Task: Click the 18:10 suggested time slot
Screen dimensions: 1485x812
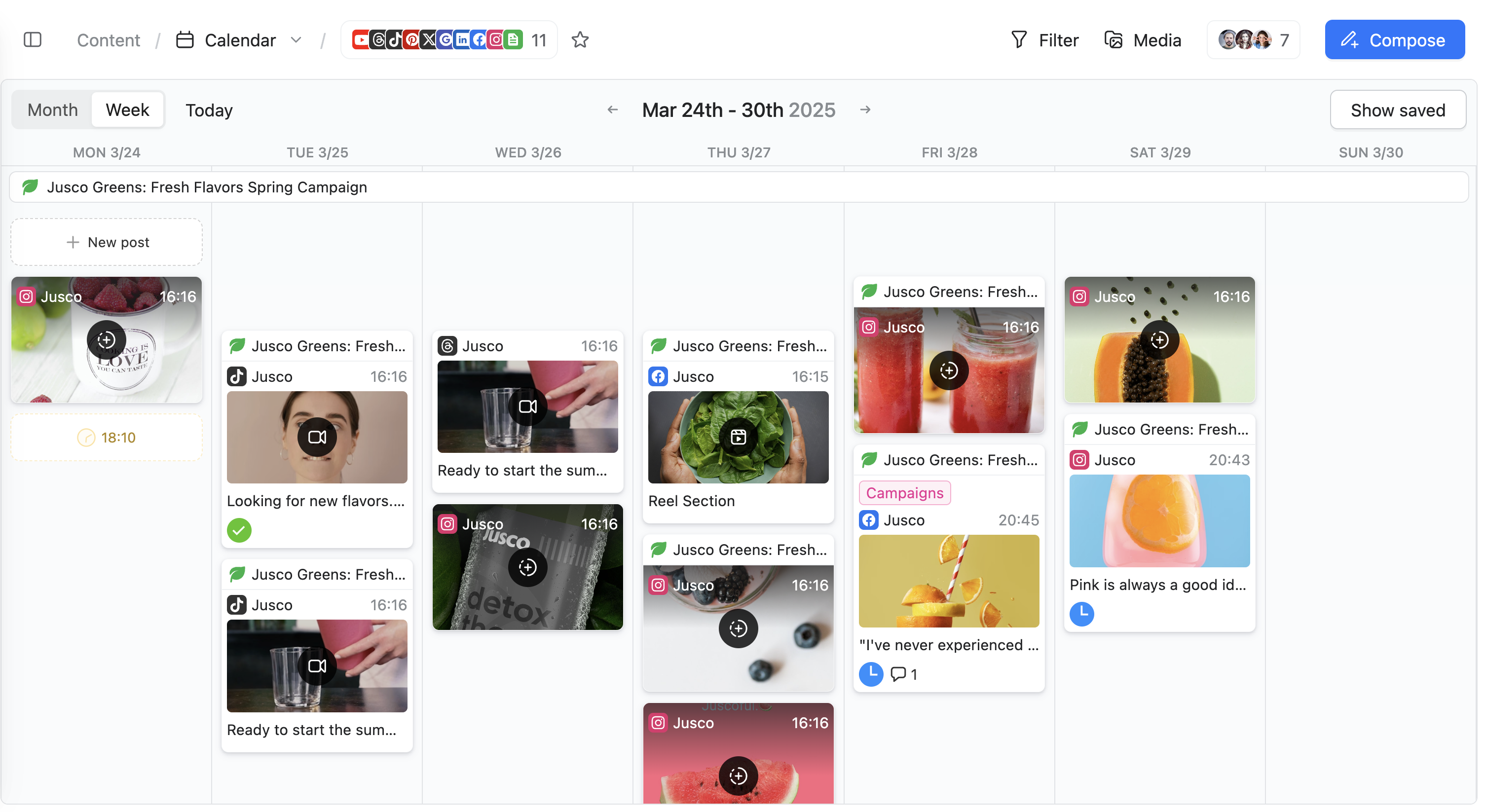Action: (x=107, y=438)
